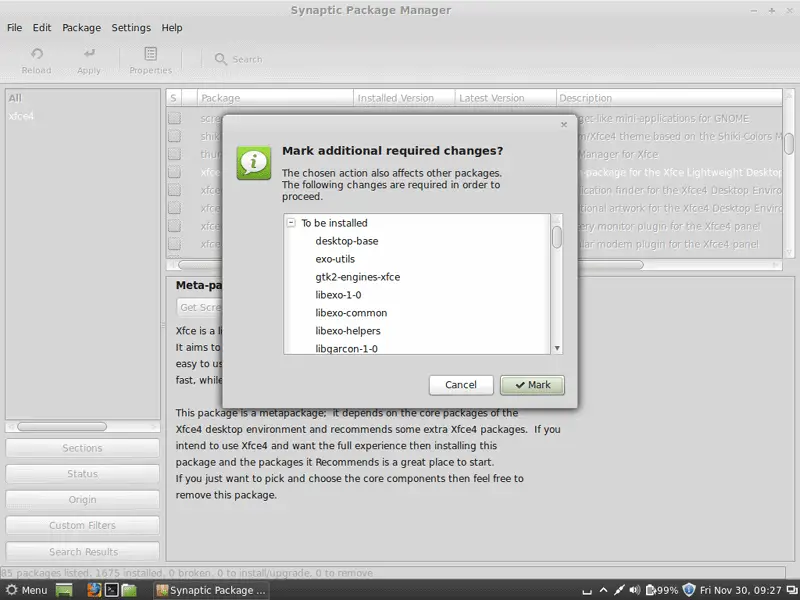Click the Get Screenshot button

[x=200, y=307]
